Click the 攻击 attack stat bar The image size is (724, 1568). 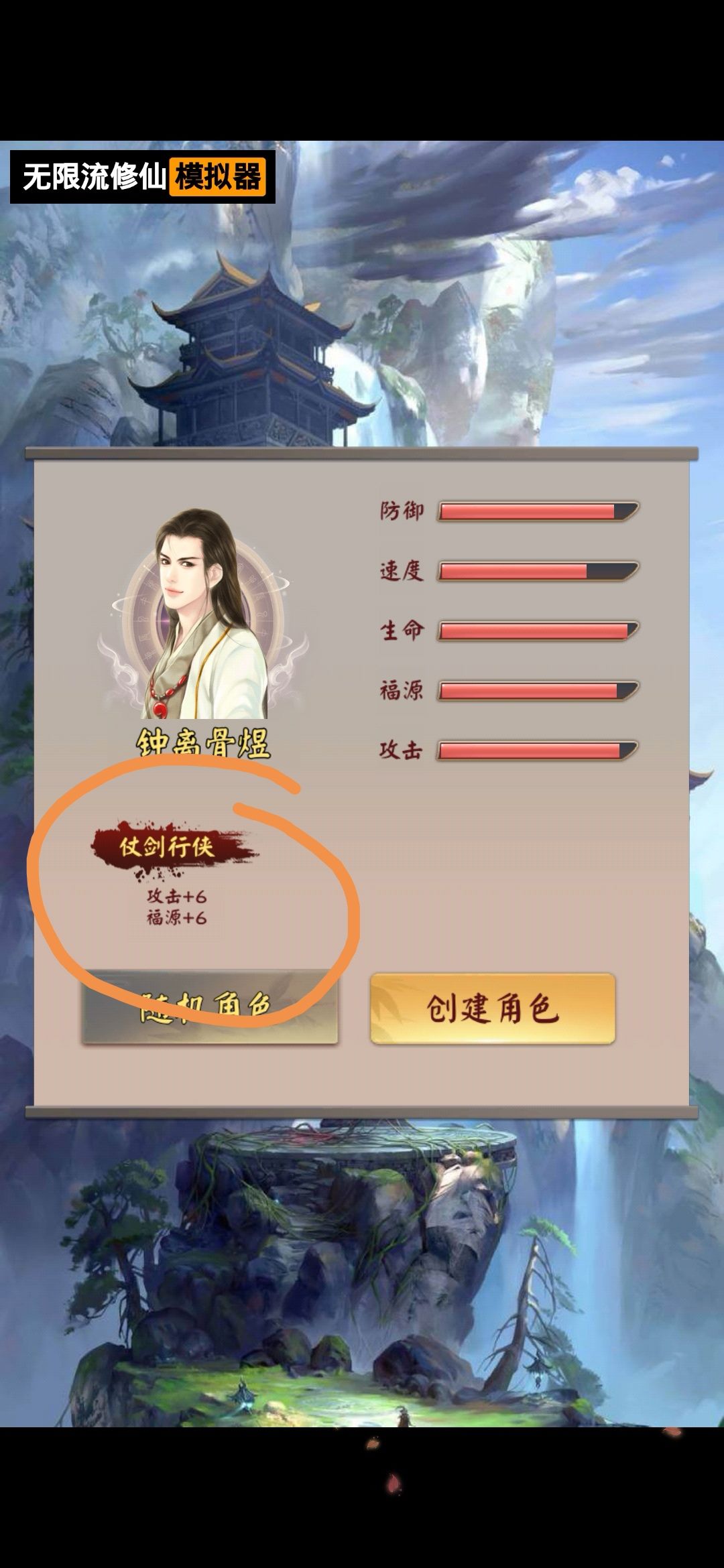(538, 750)
